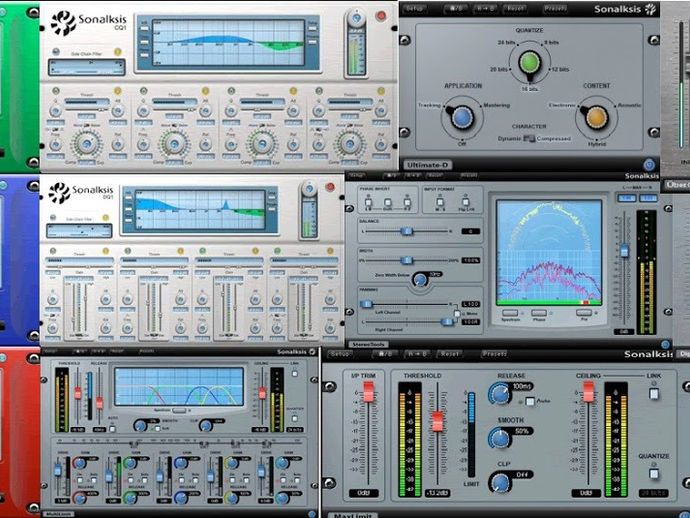Click the Spectrum button under MultiLimit display
Viewport: 690px width, 518px height.
(179, 411)
